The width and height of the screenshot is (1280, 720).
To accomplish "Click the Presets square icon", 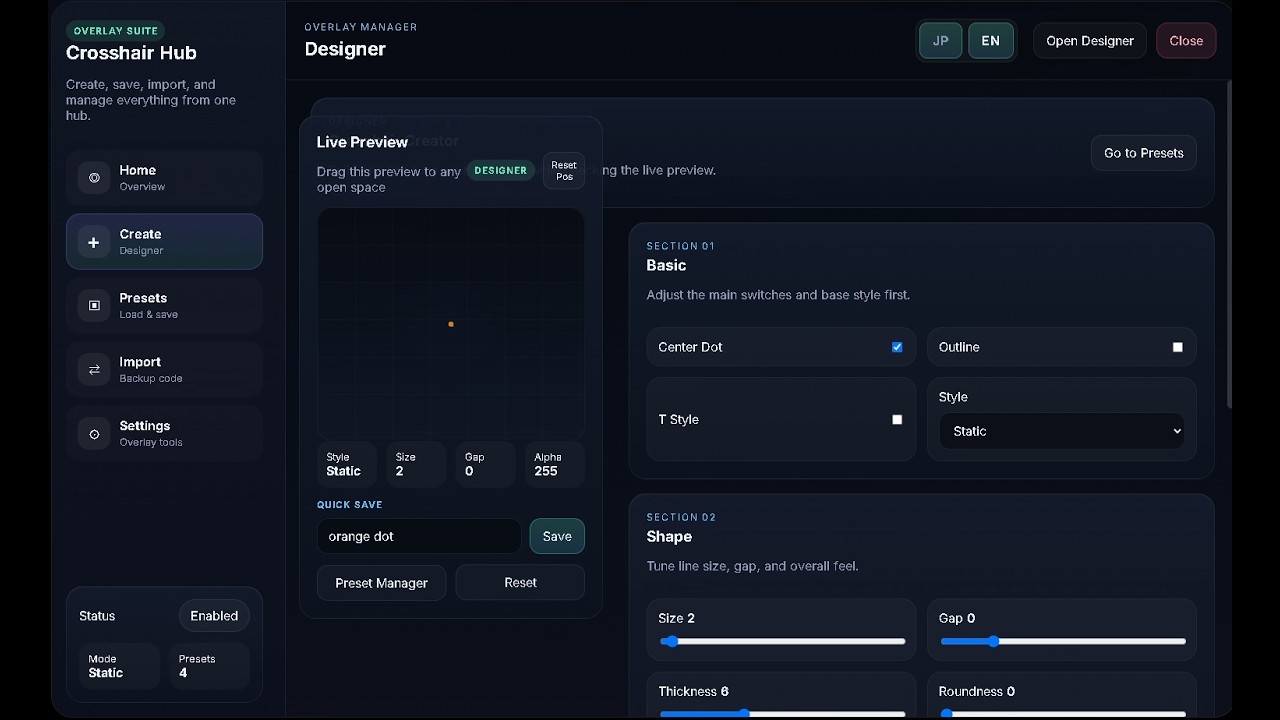I will click(x=94, y=306).
